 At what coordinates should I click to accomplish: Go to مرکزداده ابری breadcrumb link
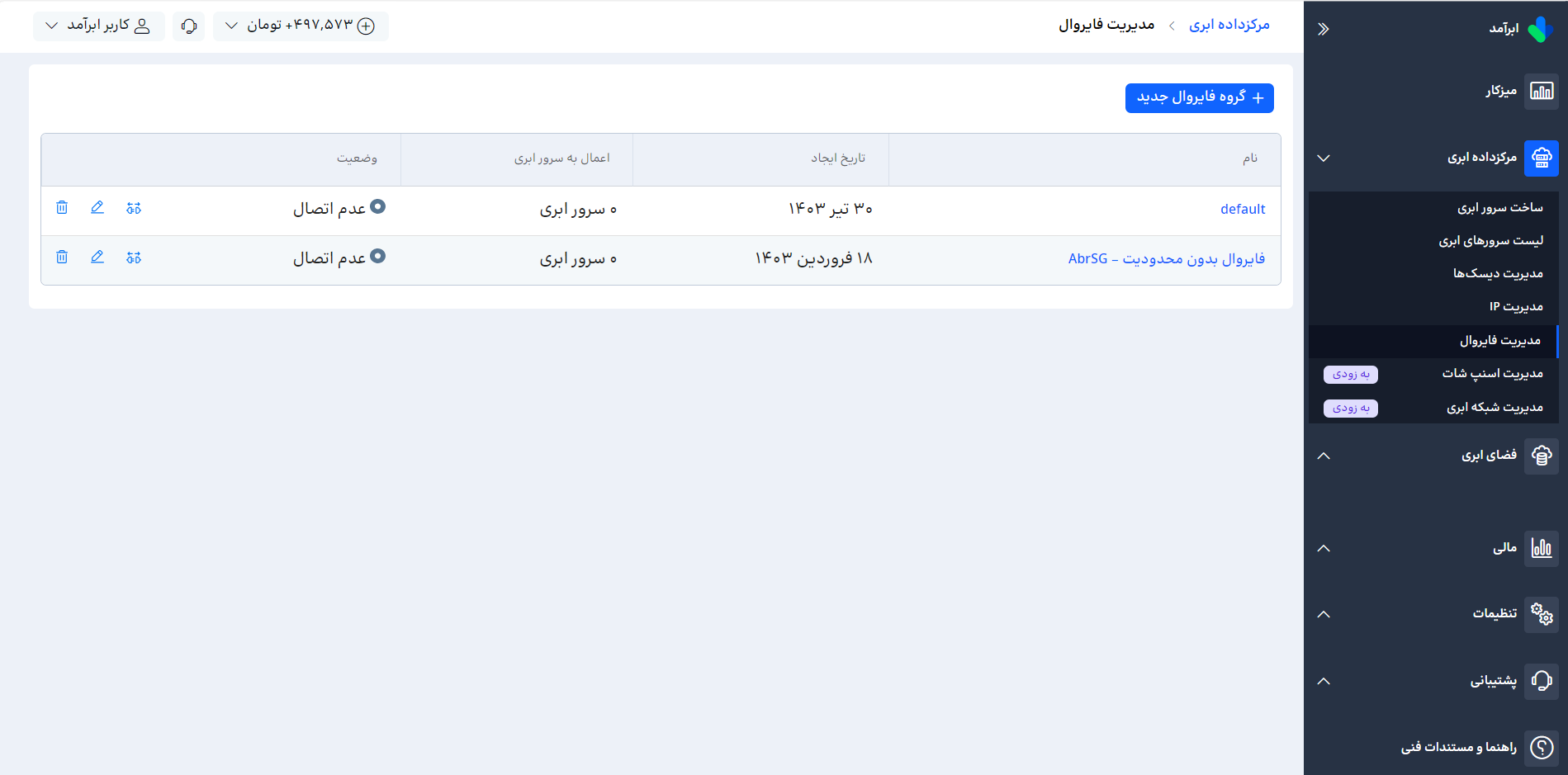[1229, 26]
